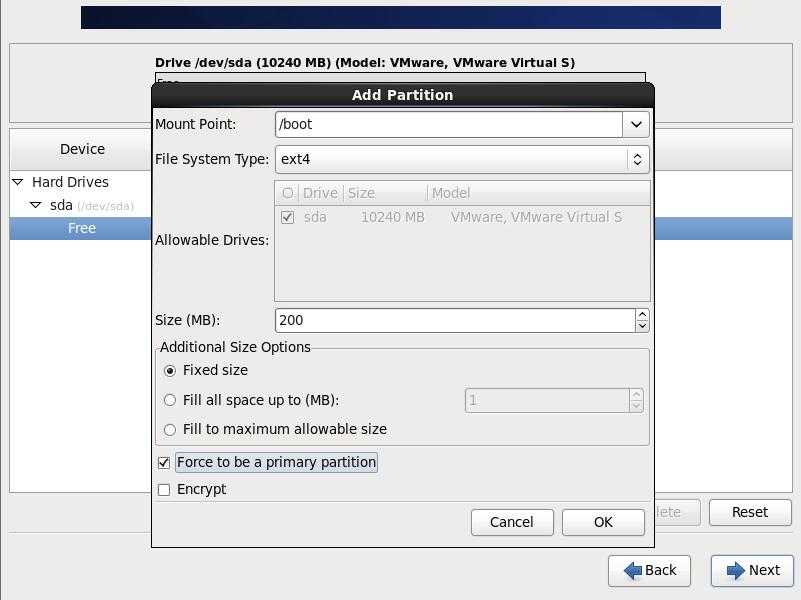Proceed with the Next button
The width and height of the screenshot is (801, 600).
[x=752, y=570]
